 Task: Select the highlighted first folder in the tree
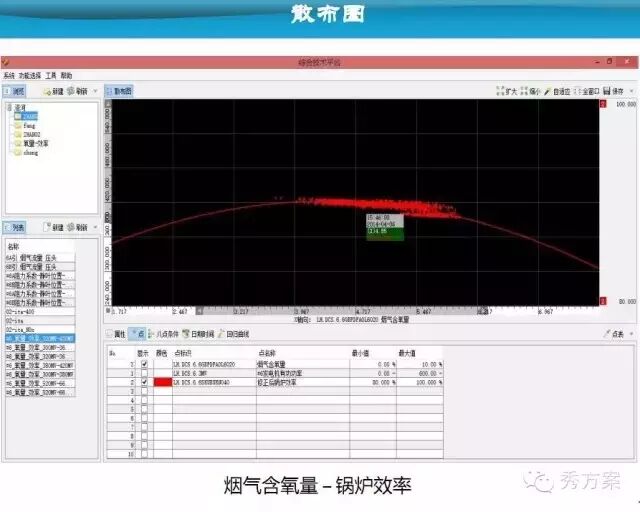26,116
